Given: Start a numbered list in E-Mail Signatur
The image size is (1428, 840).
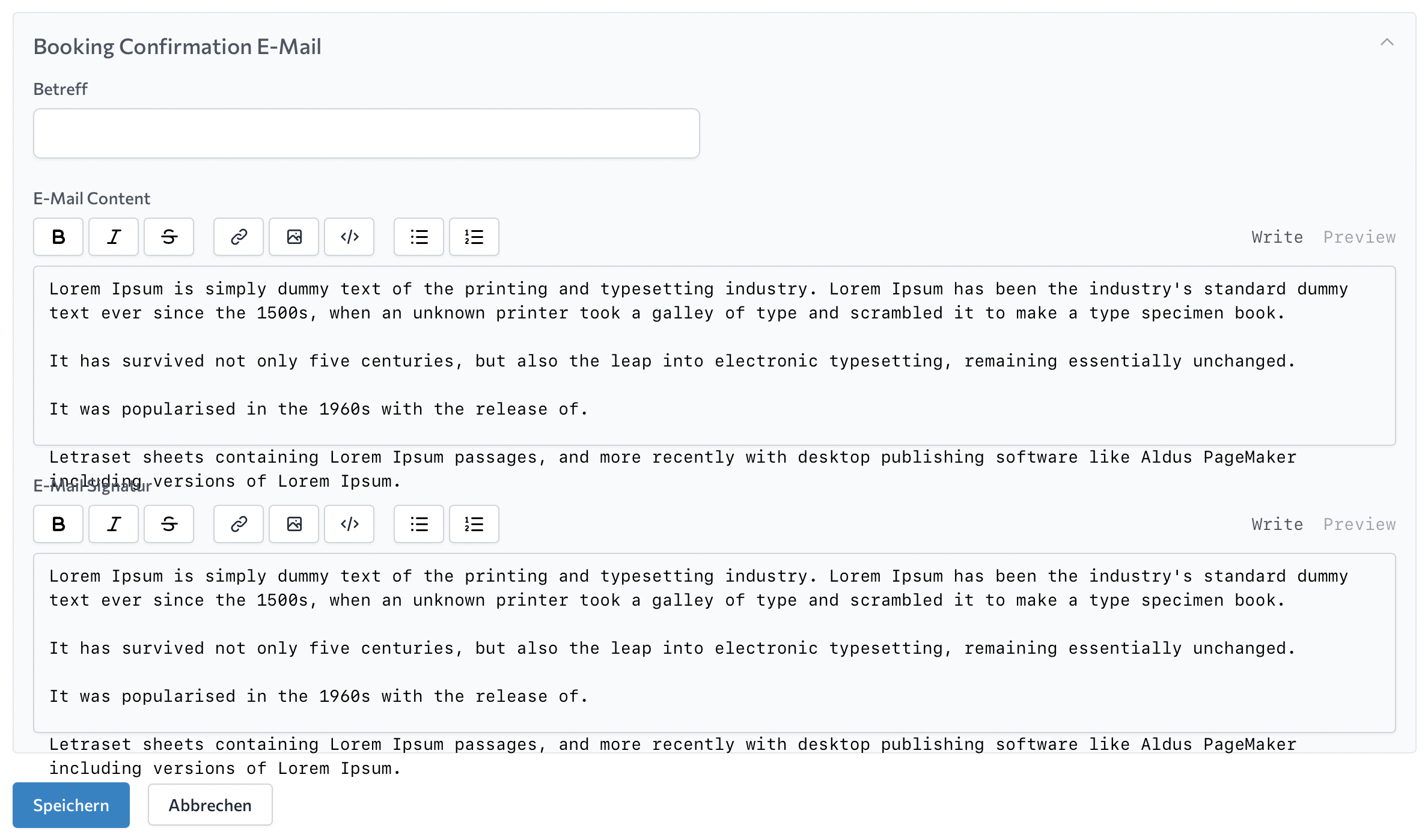Looking at the screenshot, I should [x=474, y=524].
